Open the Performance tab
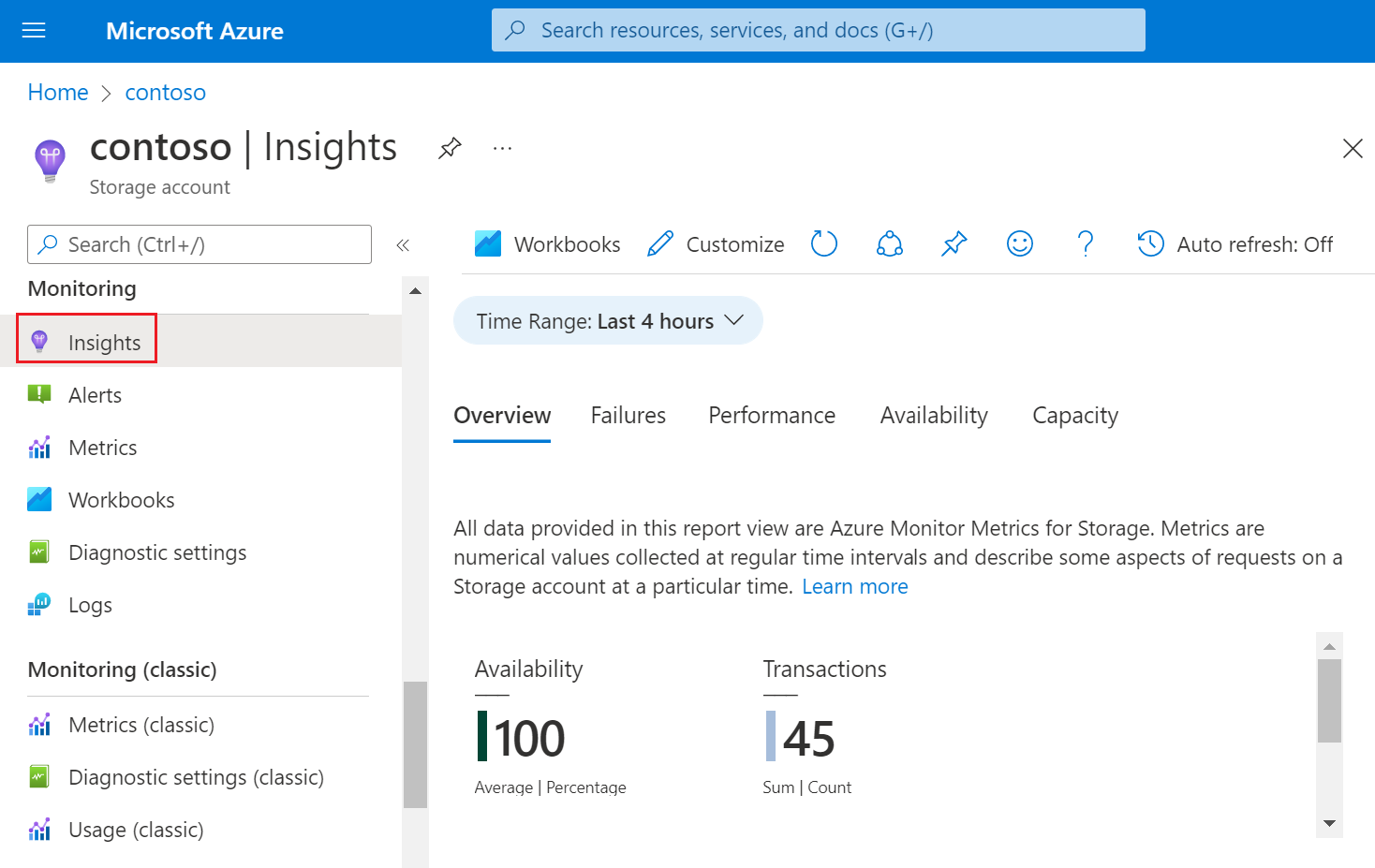This screenshot has height=868, width=1375. pyautogui.click(x=772, y=415)
